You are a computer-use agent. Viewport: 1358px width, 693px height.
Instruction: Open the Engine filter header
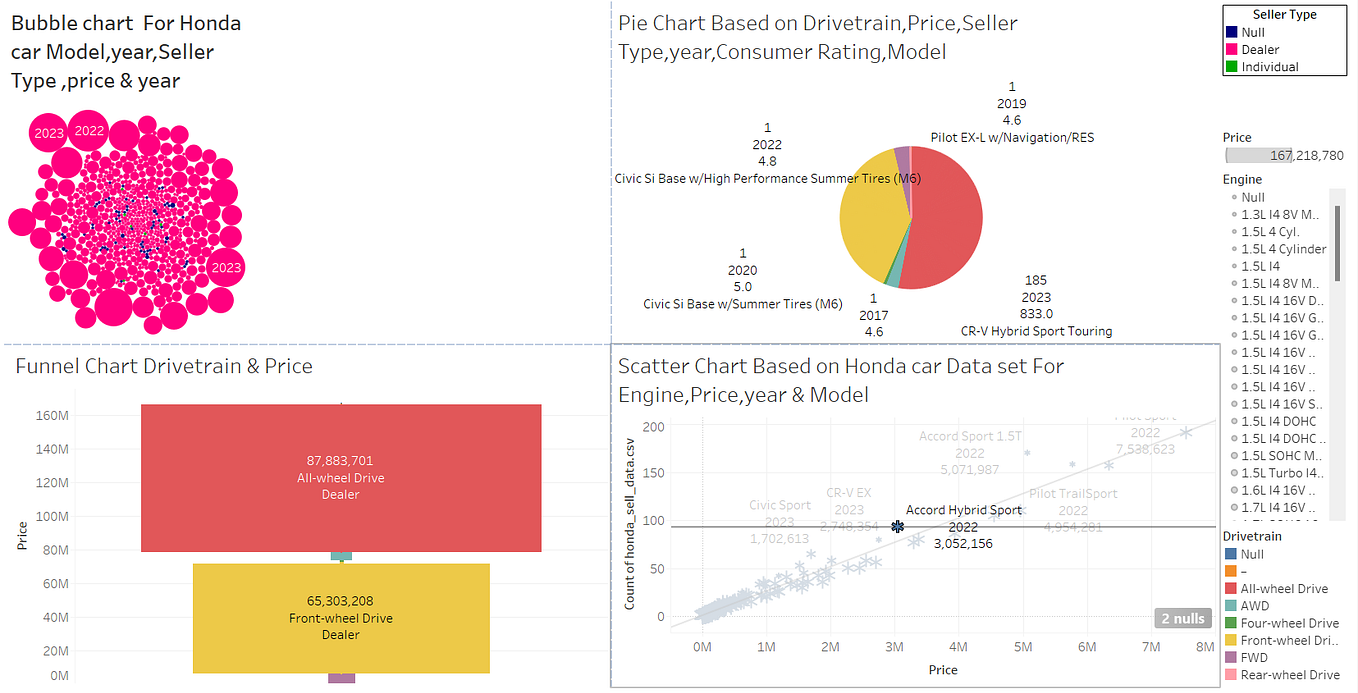coord(1244,178)
